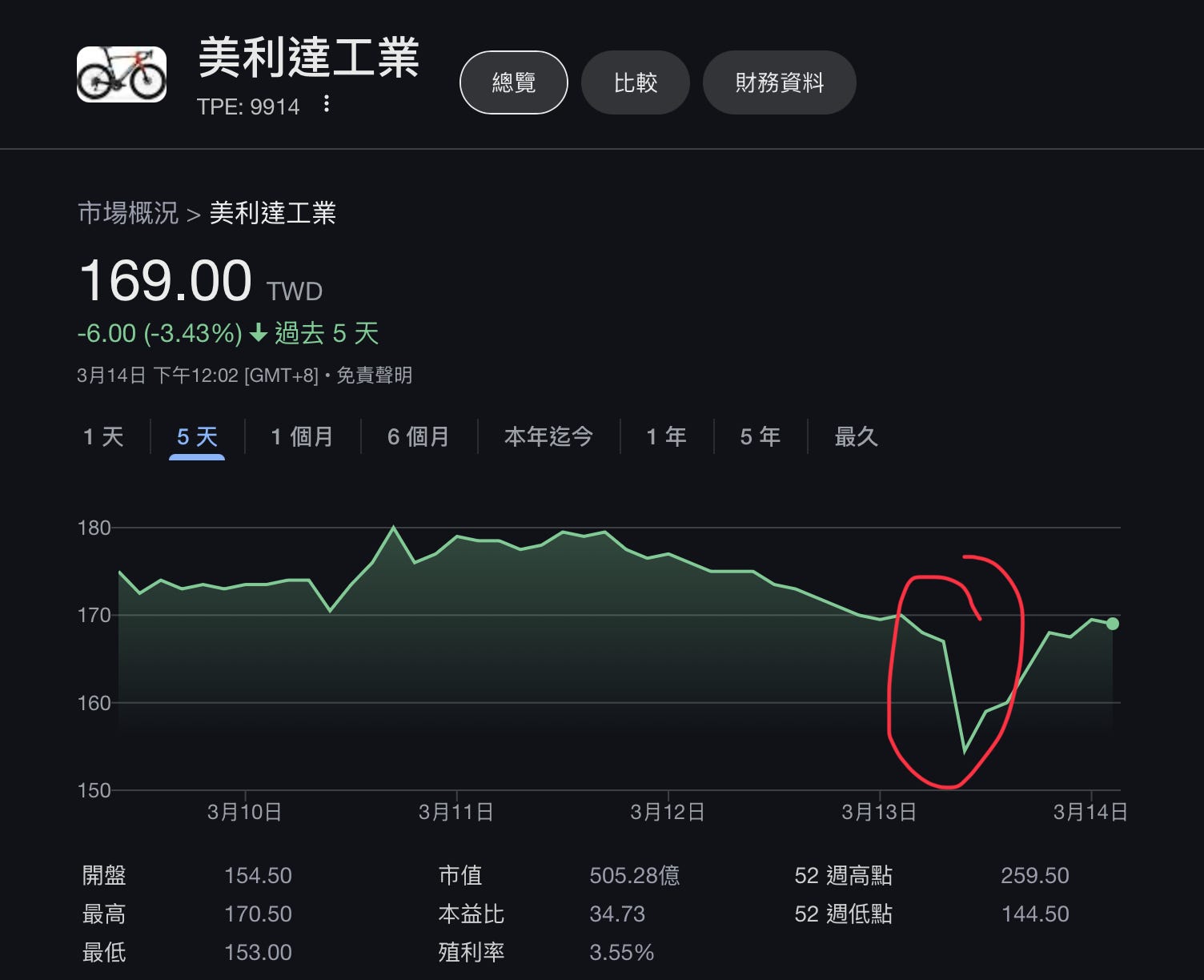This screenshot has height=980, width=1204.
Task: Click the 3月11日 date axis label
Action: [x=456, y=812]
